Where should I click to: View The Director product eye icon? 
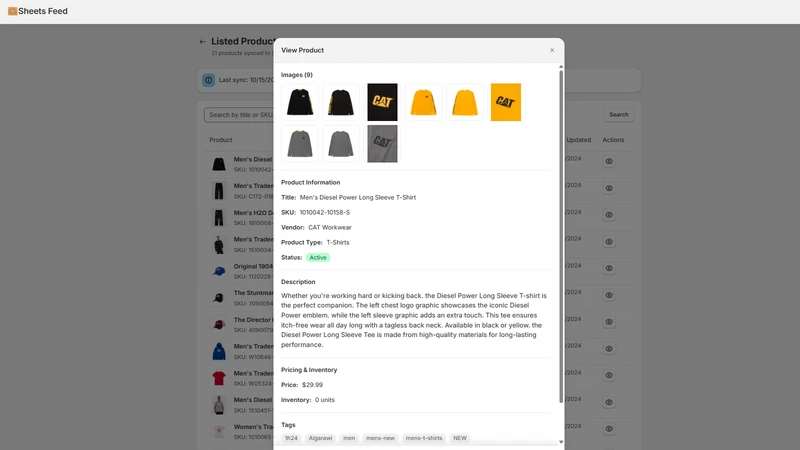tap(609, 322)
